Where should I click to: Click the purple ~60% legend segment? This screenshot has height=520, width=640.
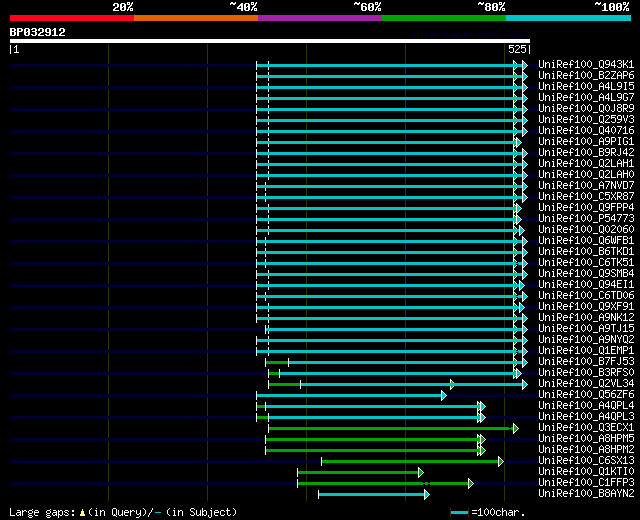[x=320, y=18]
